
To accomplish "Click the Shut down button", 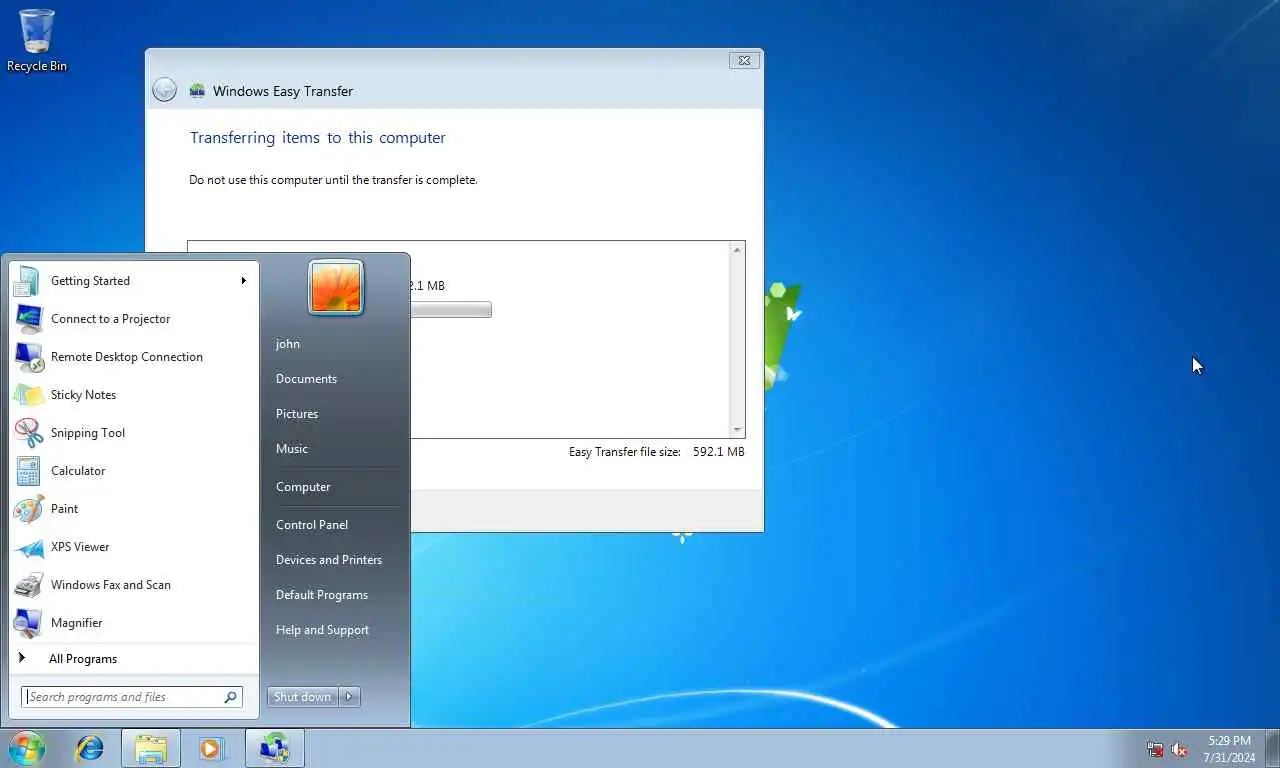I will [303, 697].
